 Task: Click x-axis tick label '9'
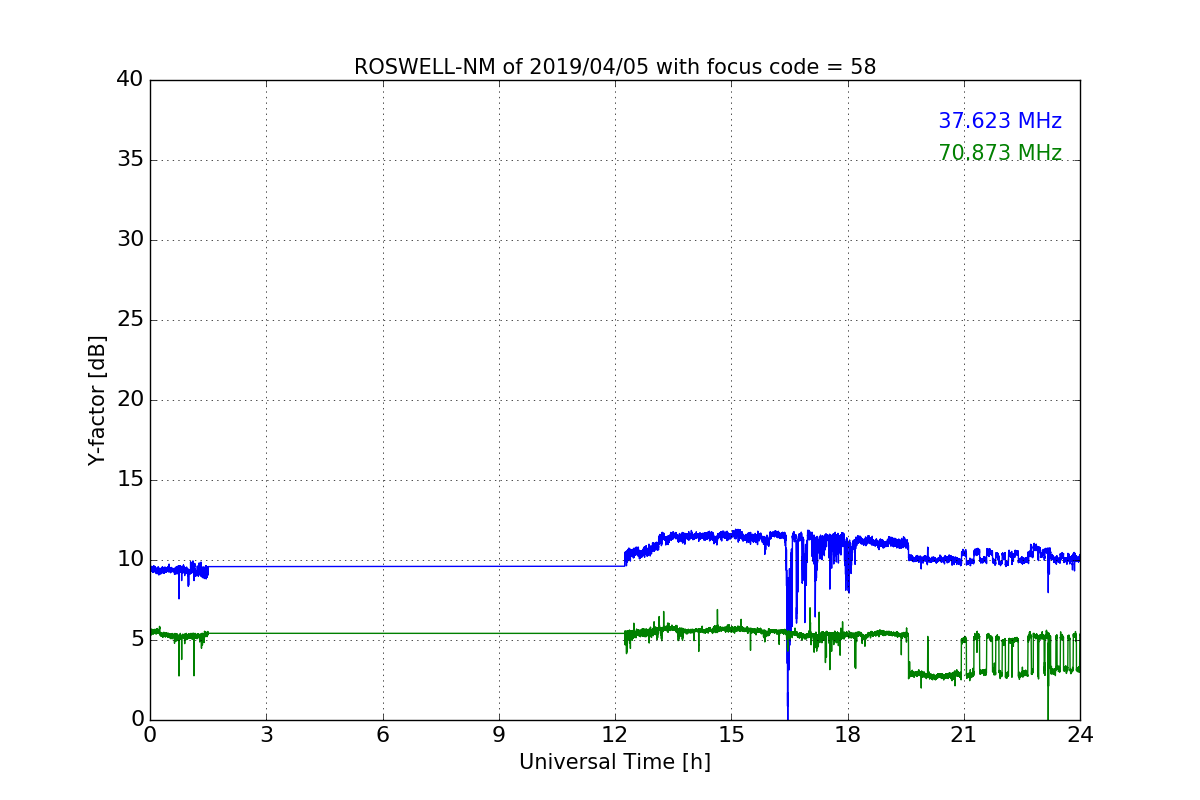pyautogui.click(x=499, y=735)
